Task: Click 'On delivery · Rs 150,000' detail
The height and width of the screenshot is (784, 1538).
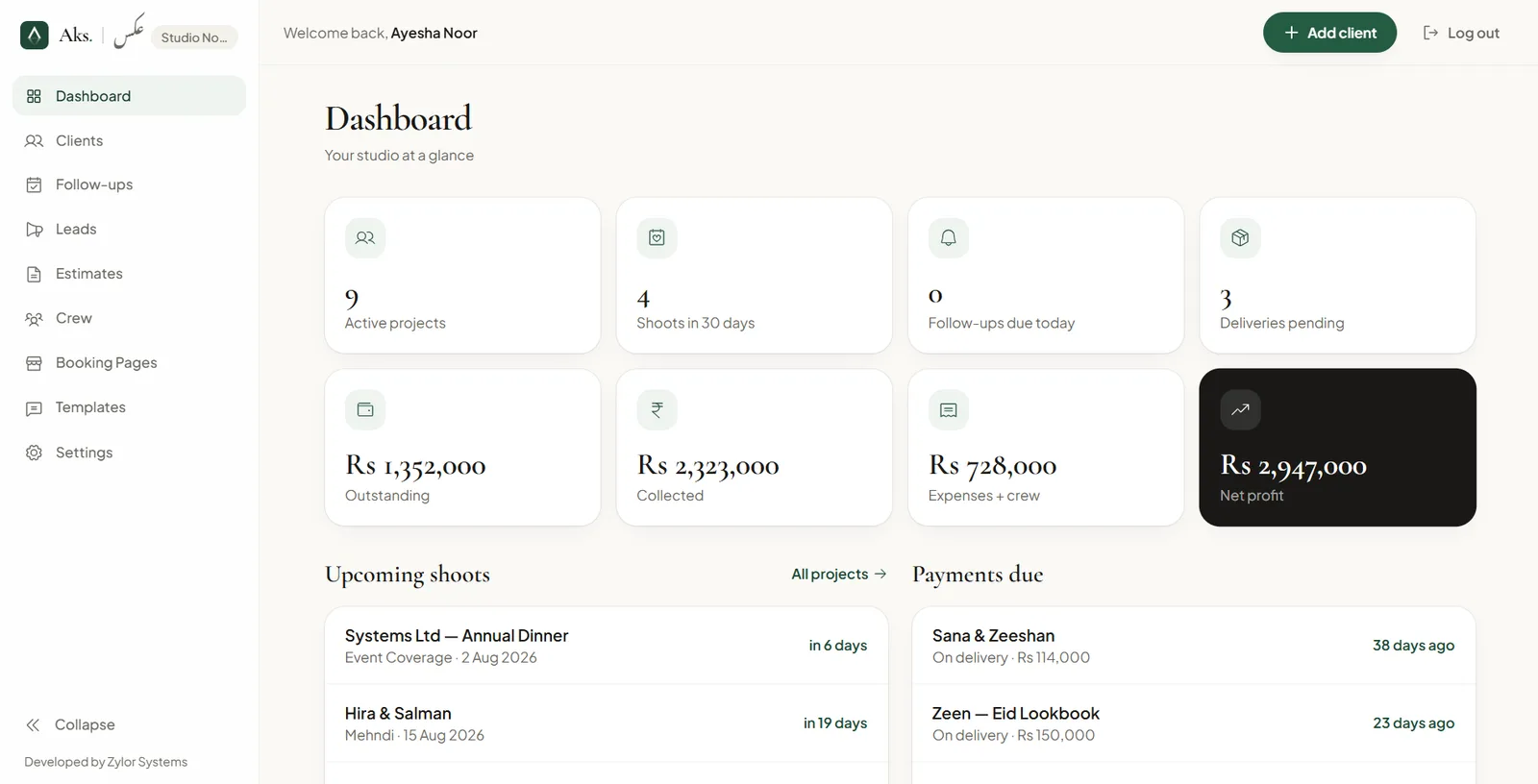Action: coord(1013,736)
